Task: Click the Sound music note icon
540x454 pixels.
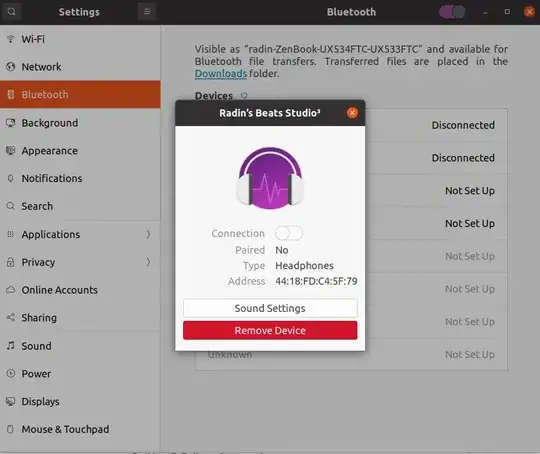Action: coord(11,345)
